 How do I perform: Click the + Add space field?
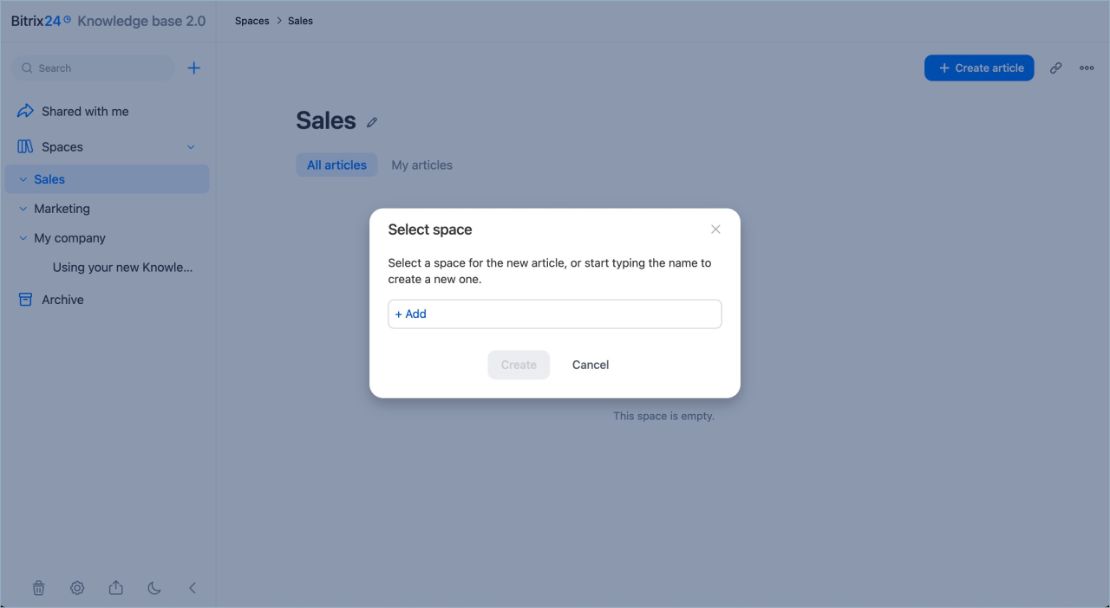(555, 314)
